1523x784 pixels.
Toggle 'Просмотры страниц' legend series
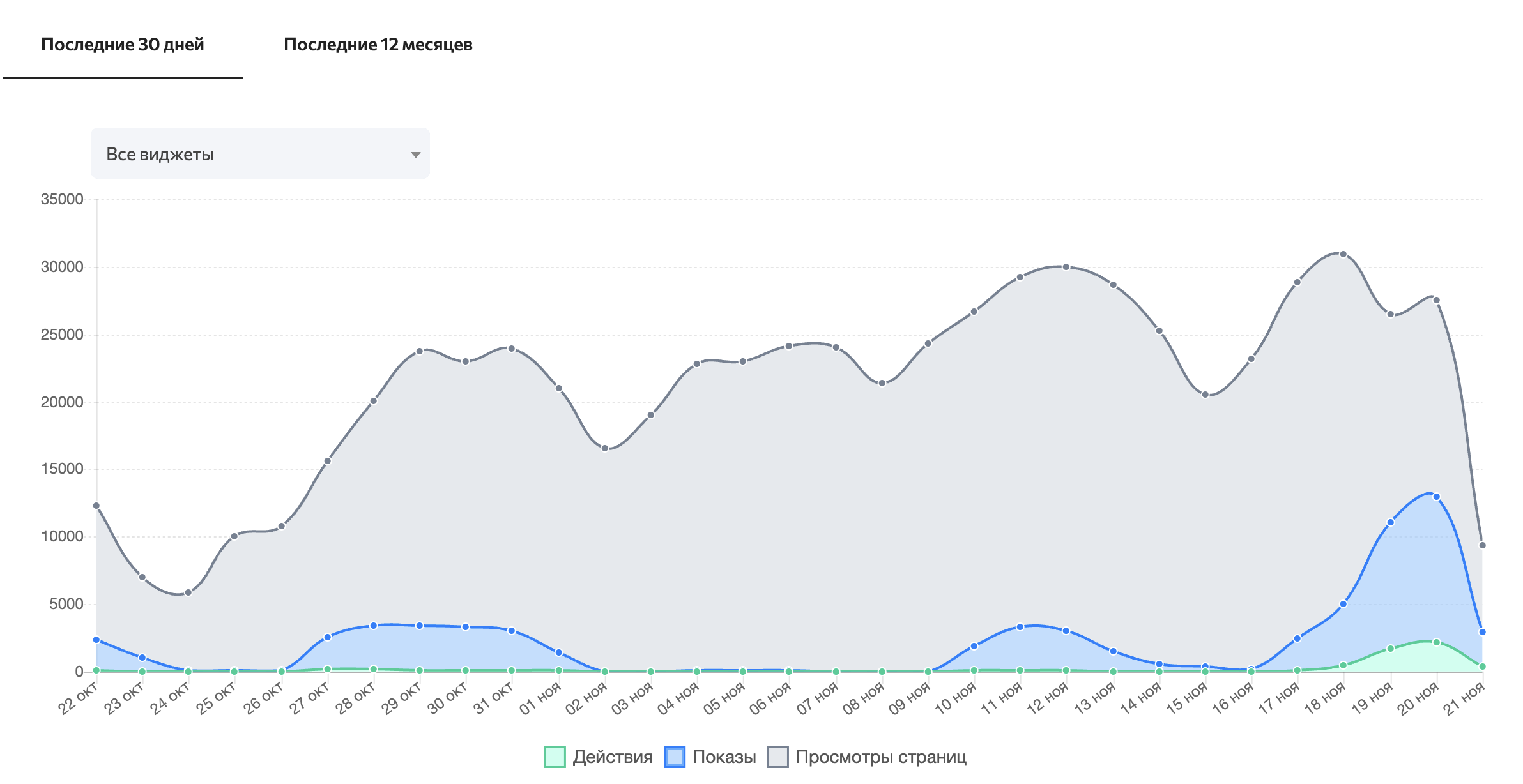[x=880, y=757]
